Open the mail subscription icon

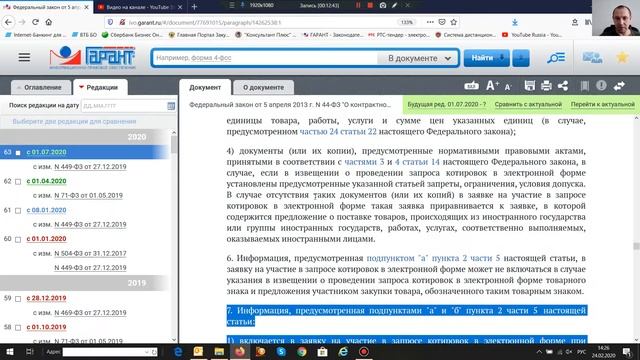click(x=592, y=58)
